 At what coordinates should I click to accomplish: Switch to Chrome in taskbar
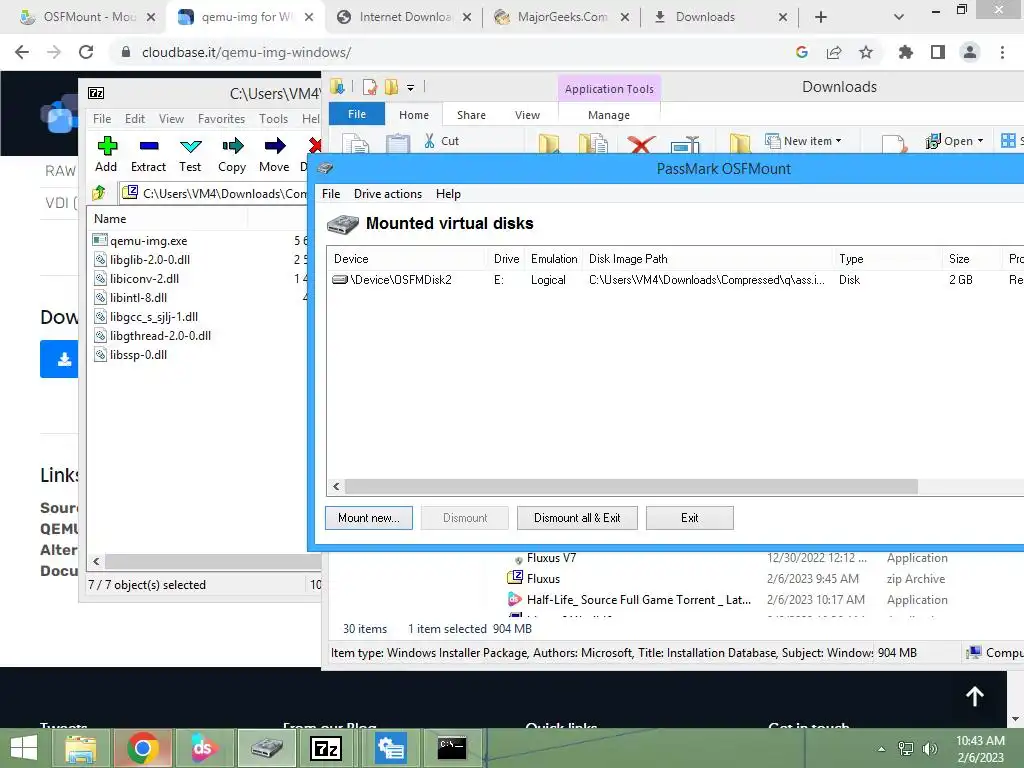pyautogui.click(x=142, y=748)
